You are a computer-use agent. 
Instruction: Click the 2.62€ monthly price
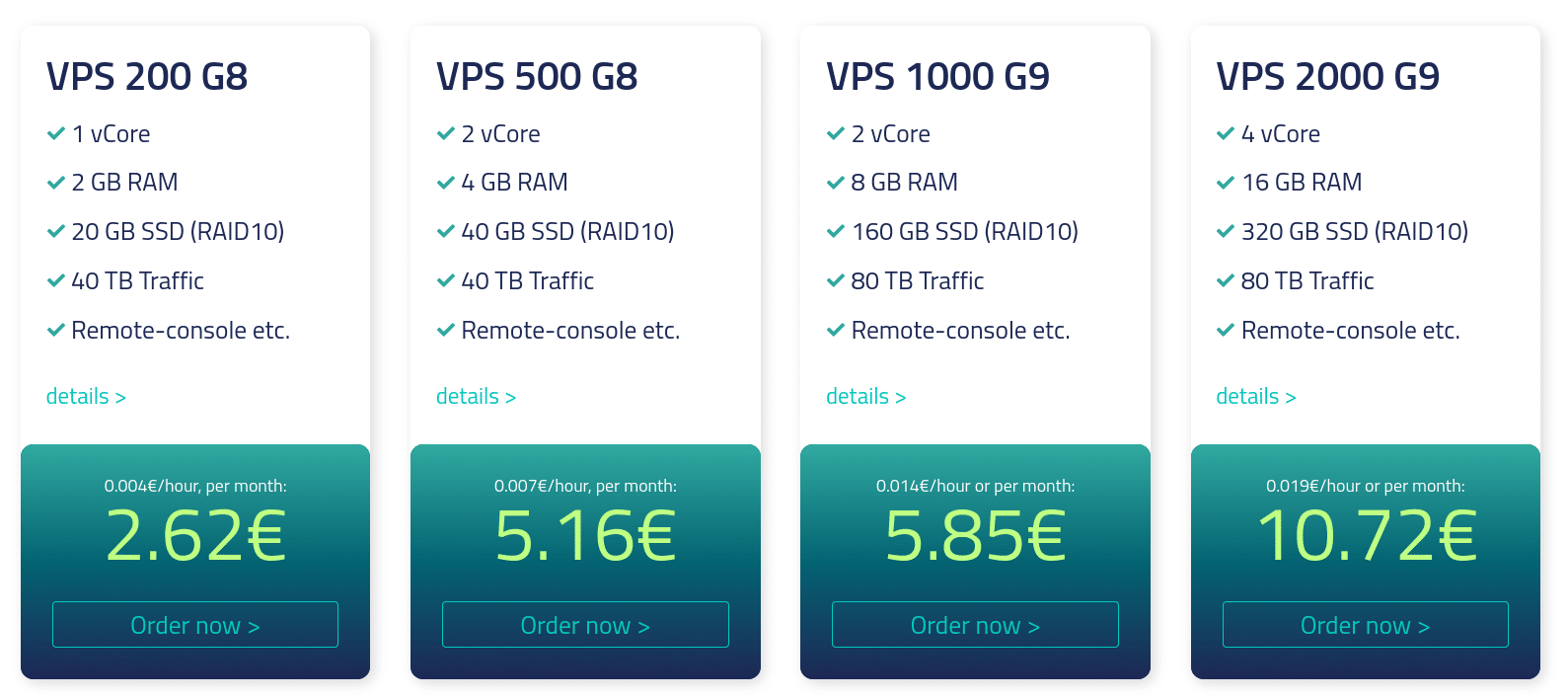tap(195, 535)
